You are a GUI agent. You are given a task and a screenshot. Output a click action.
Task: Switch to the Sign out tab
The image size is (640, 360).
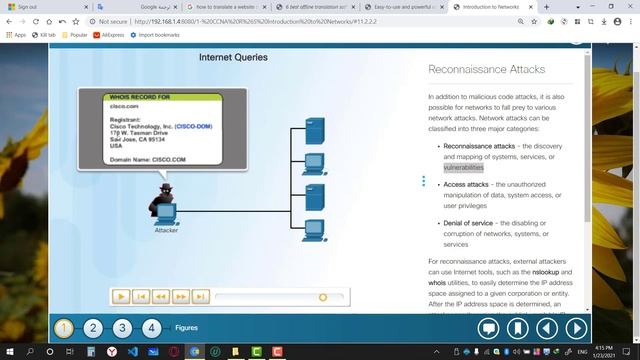coord(46,7)
